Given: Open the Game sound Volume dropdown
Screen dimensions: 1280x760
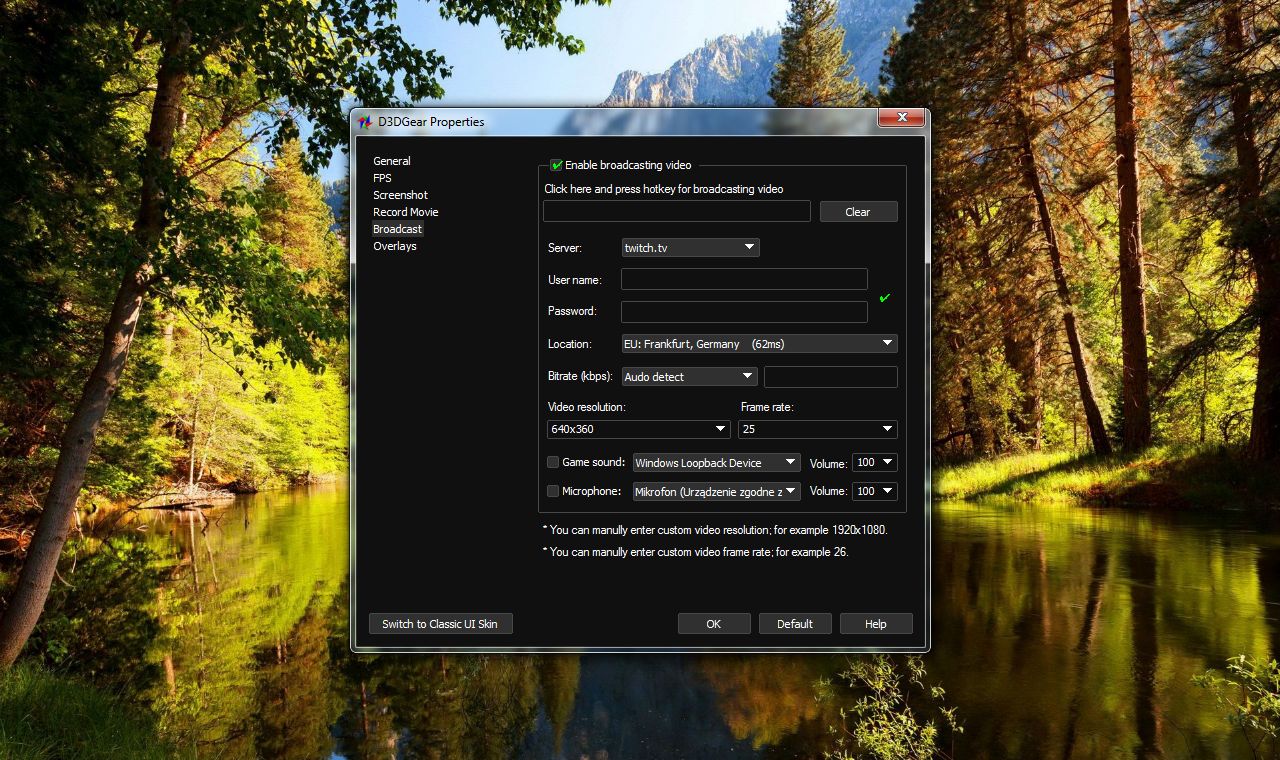Looking at the screenshot, I should (x=875, y=462).
